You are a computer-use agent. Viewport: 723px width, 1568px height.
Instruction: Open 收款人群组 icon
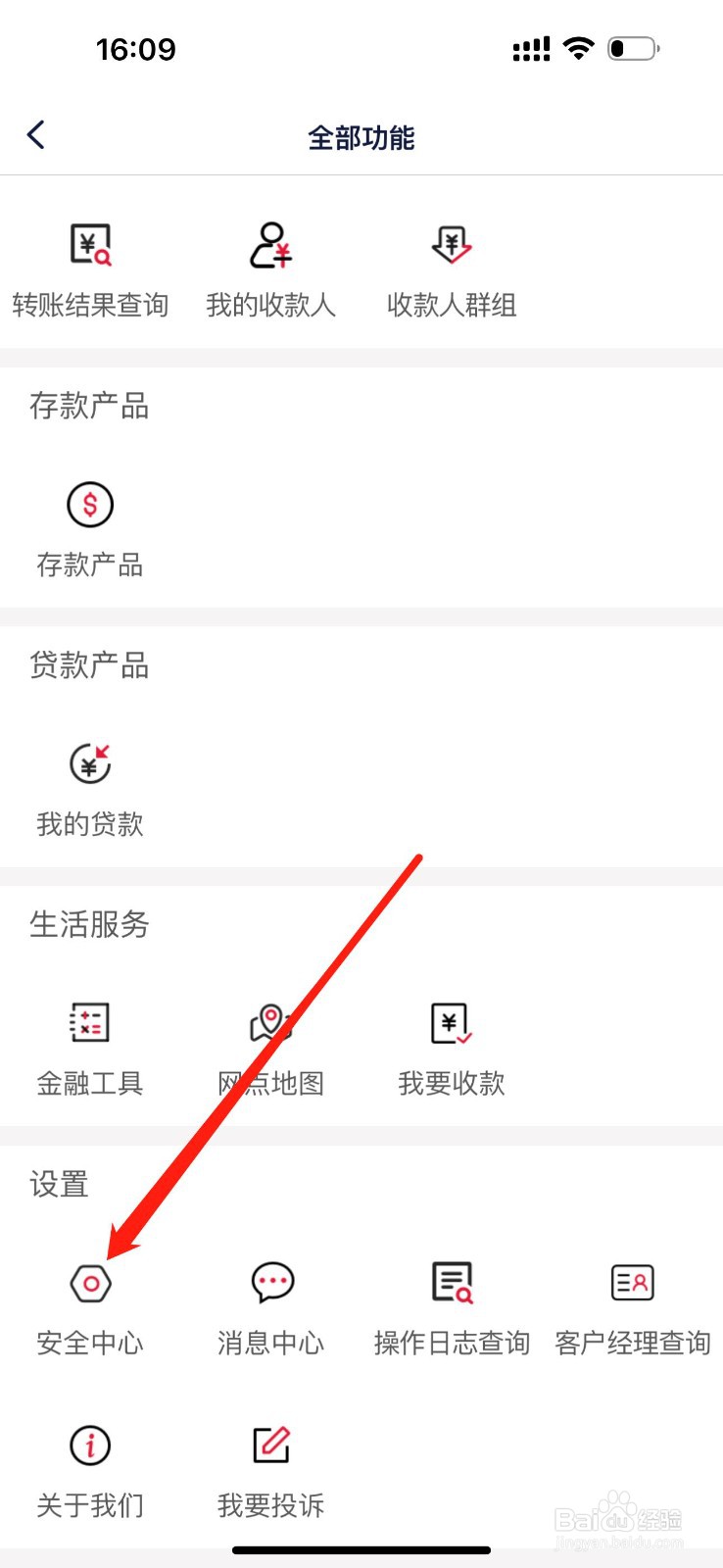click(452, 245)
